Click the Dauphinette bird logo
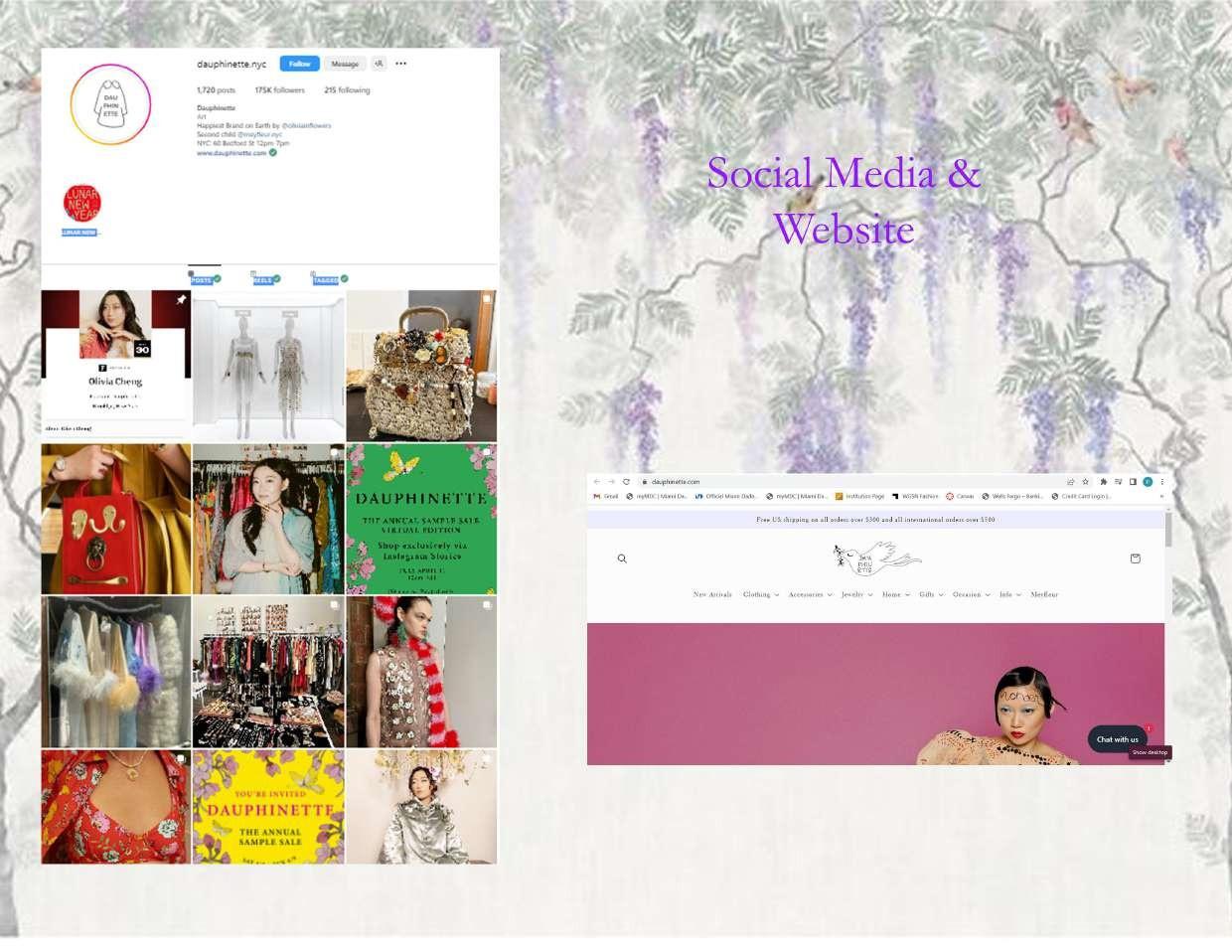This screenshot has width=1232, height=952. 876,557
